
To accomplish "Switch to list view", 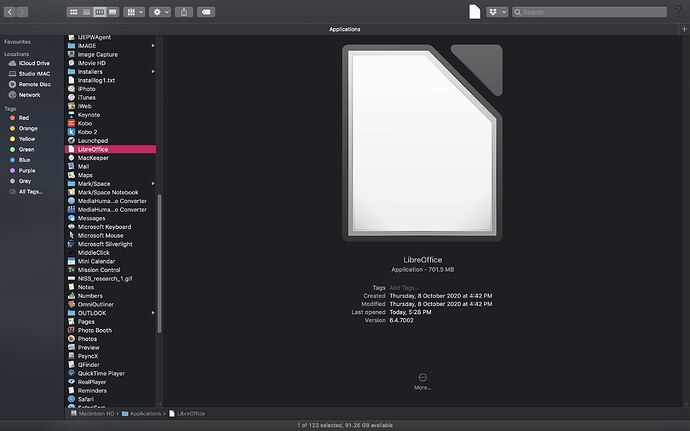I will click(x=87, y=12).
